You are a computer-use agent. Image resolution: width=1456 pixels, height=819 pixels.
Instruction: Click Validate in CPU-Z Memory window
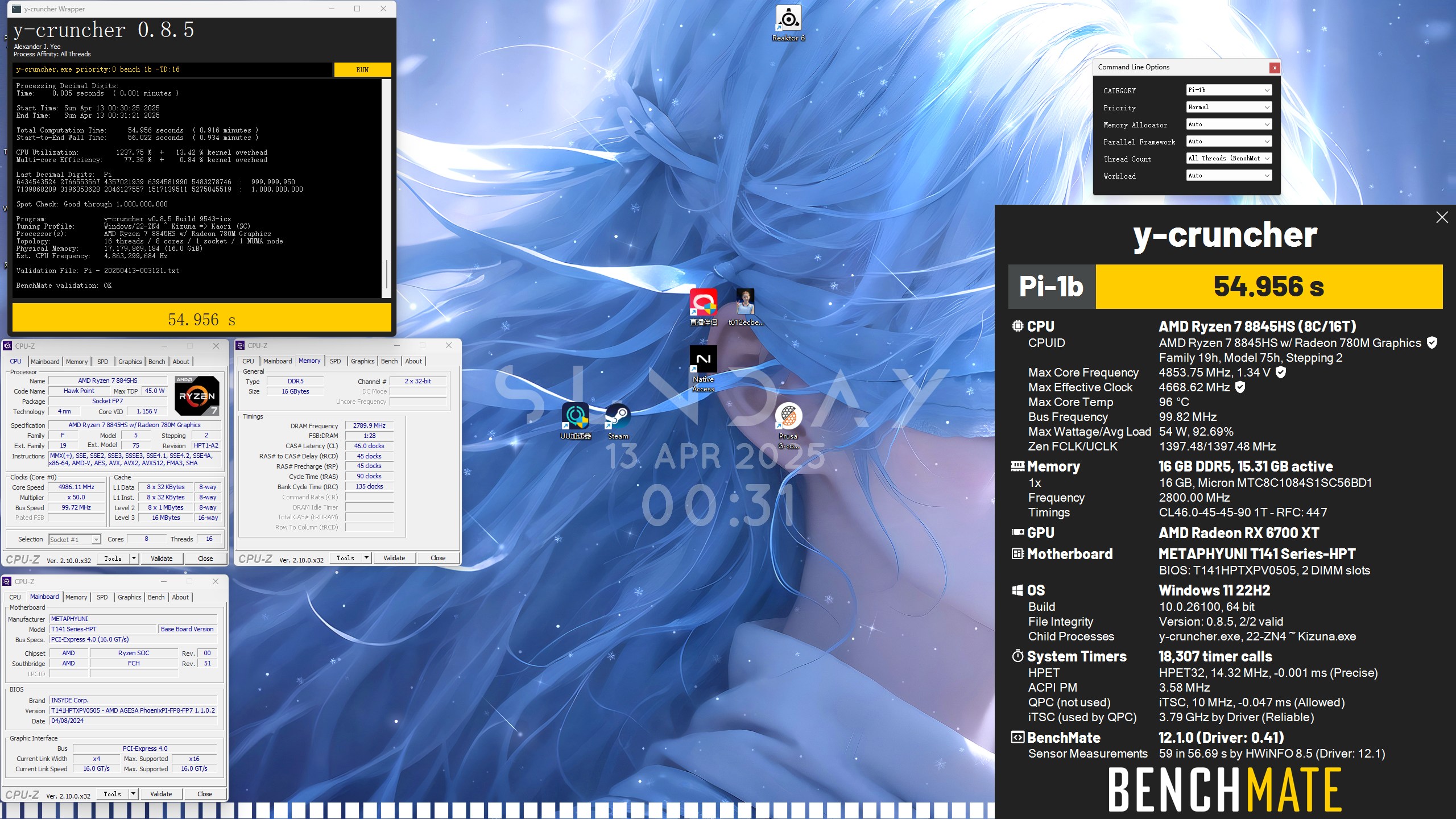pos(394,558)
